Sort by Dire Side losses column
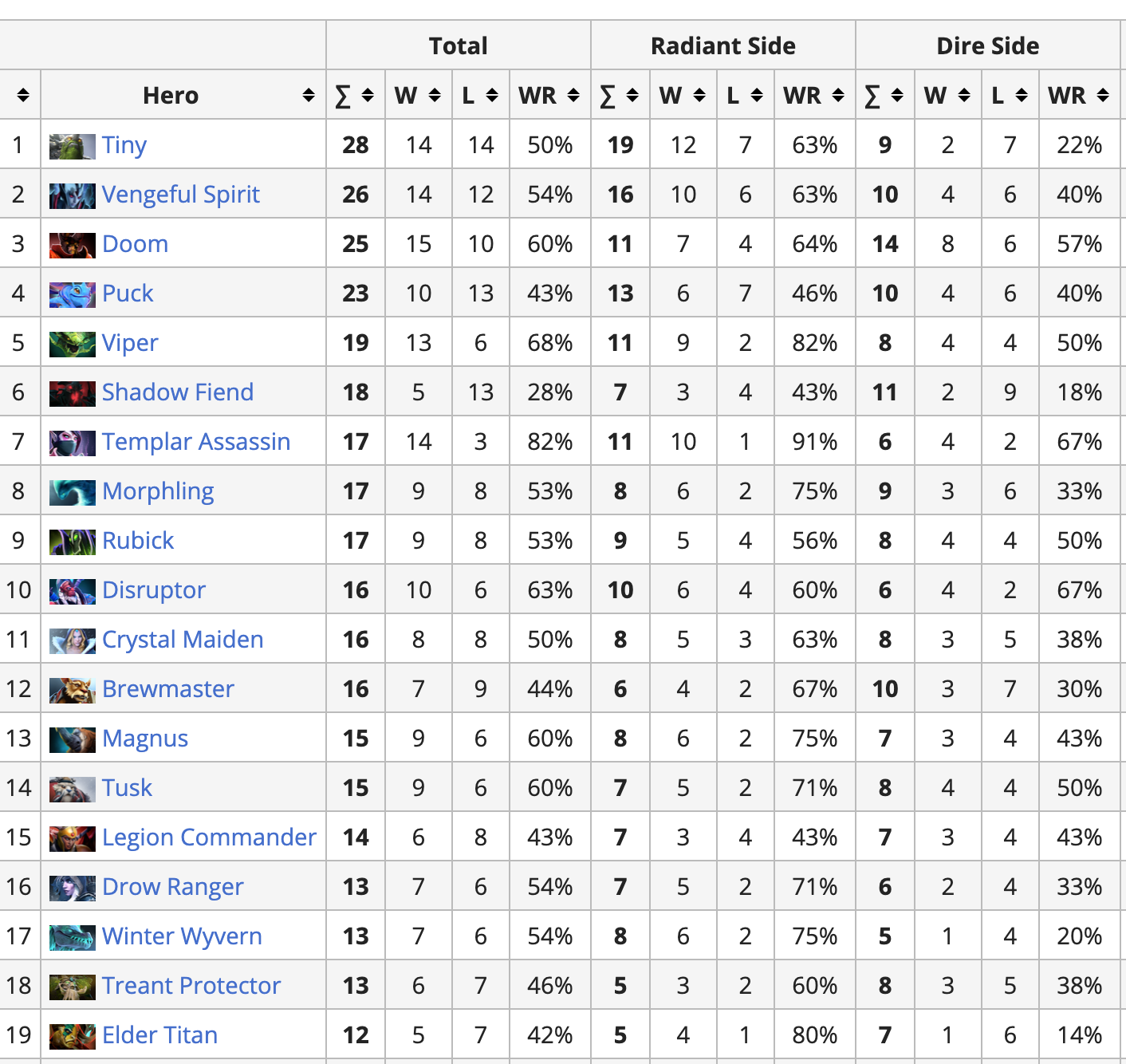This screenshot has height=1064, width=1126. [1022, 96]
